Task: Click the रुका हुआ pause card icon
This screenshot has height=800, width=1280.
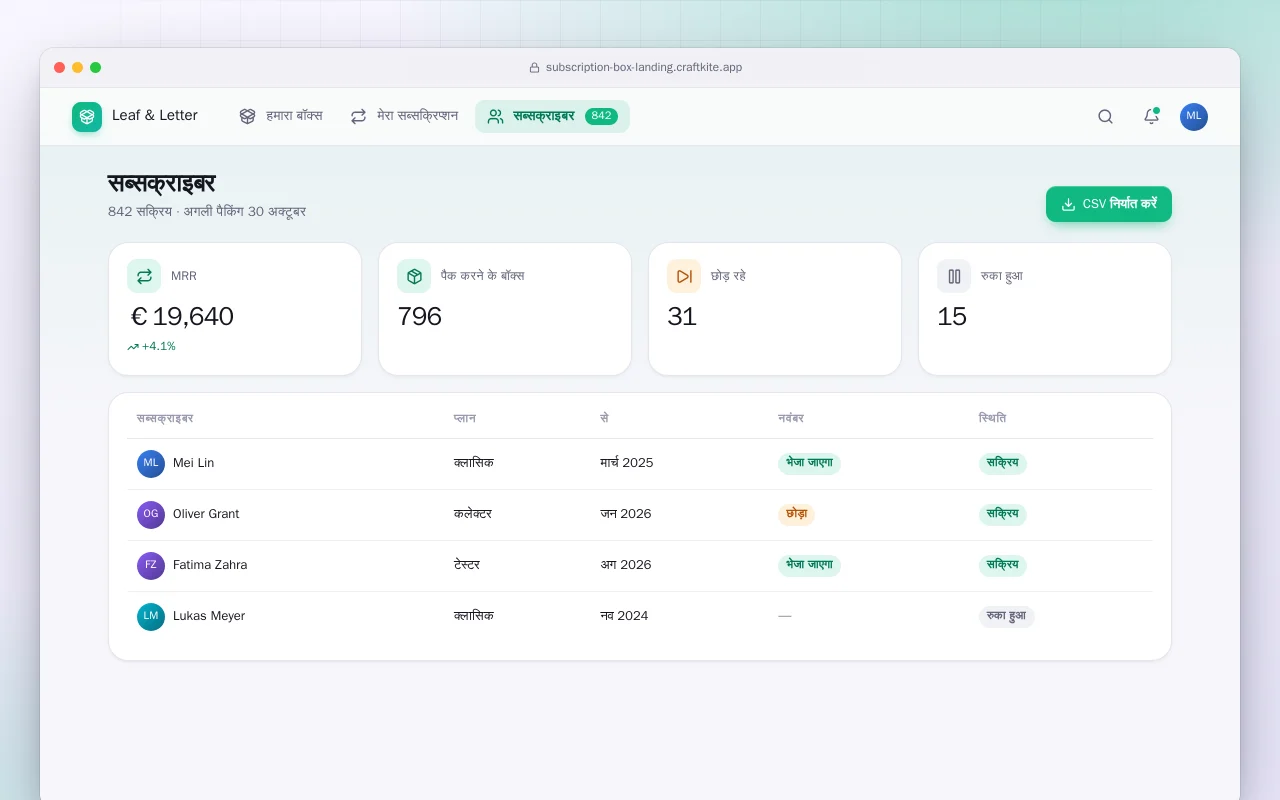Action: (x=954, y=276)
